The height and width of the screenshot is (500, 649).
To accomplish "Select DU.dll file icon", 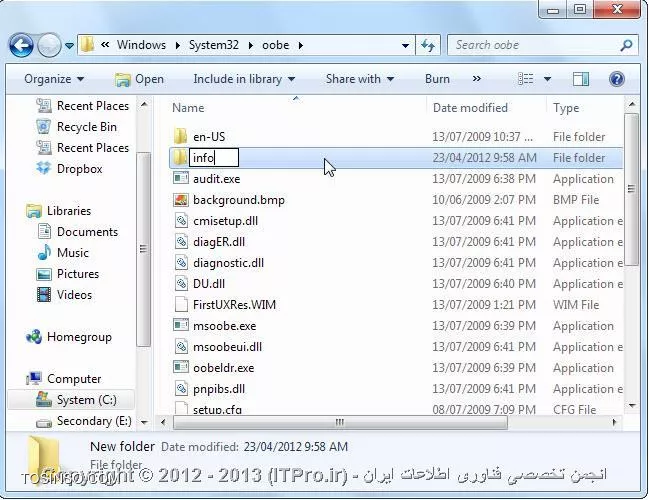I will click(180, 284).
